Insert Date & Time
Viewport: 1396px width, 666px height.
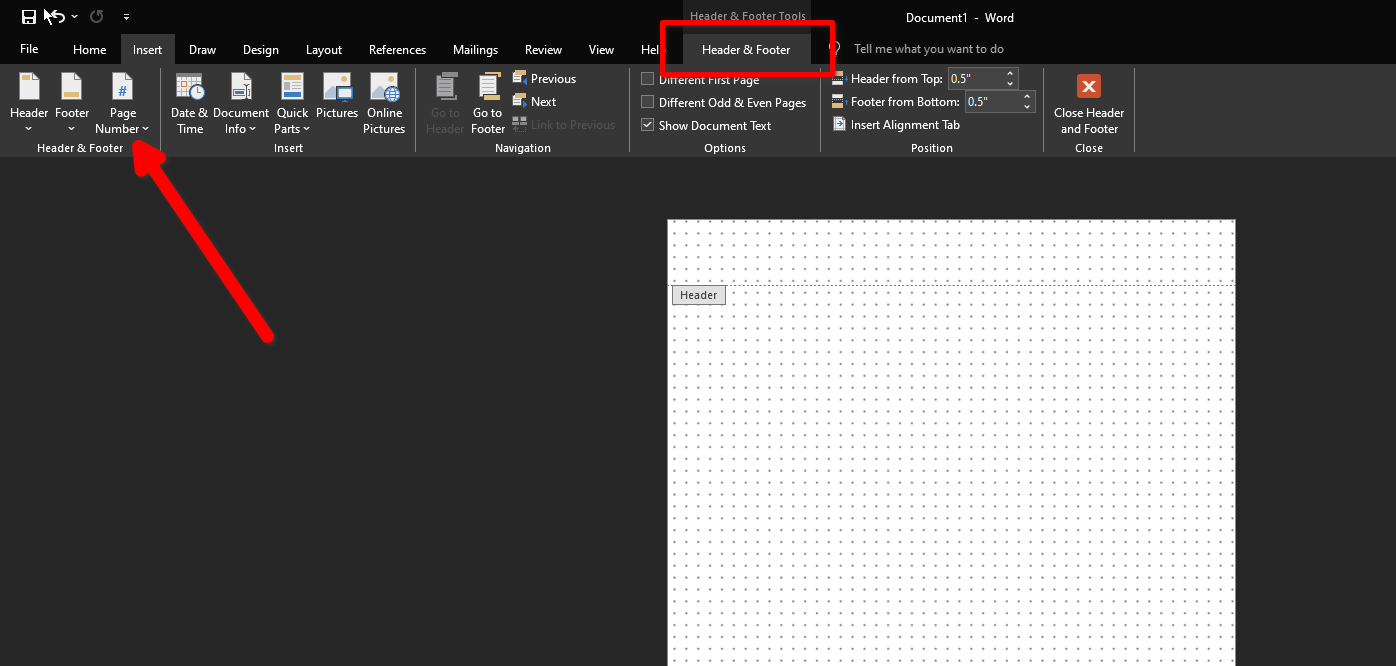pos(189,104)
